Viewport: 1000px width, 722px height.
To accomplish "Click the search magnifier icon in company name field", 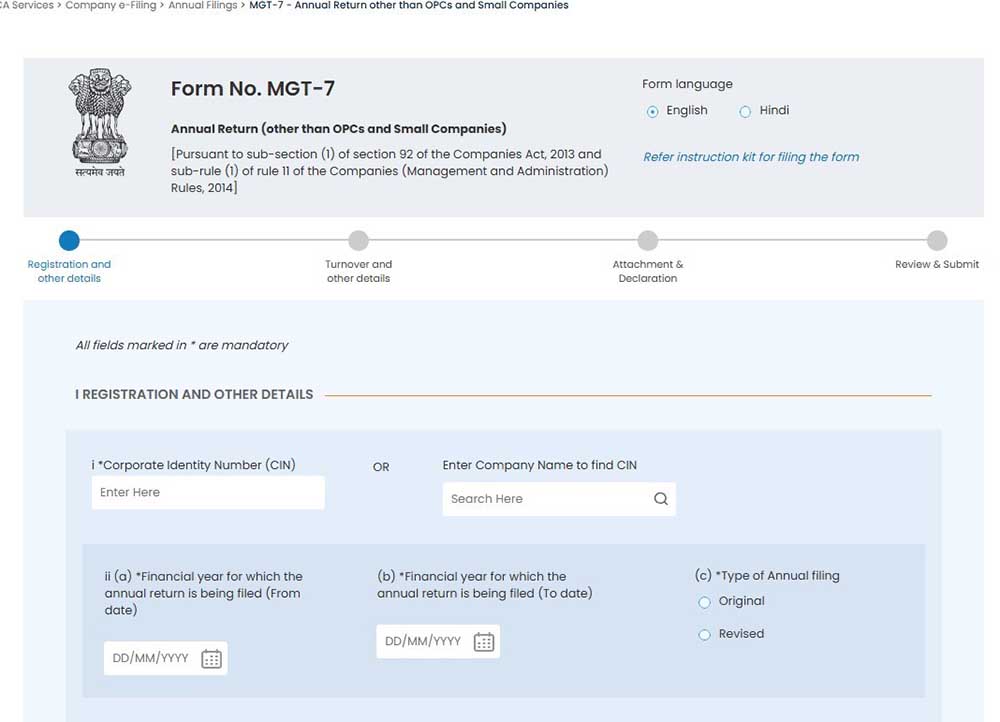I will coord(660,499).
